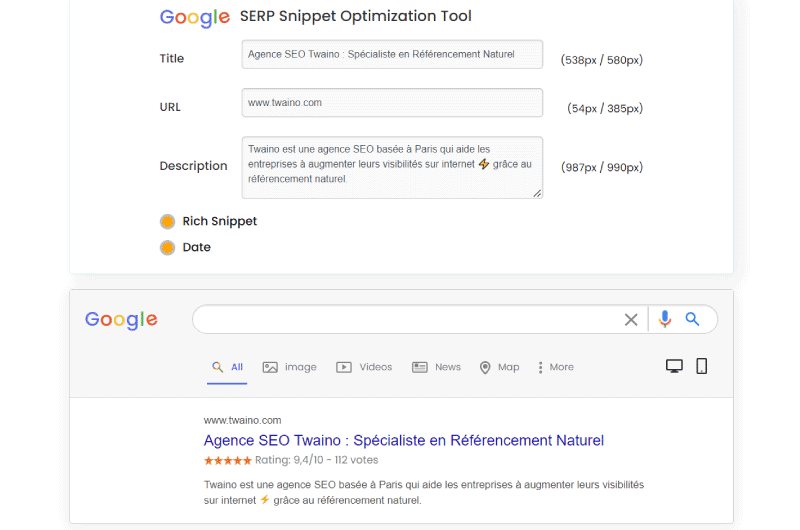Grab the Description textarea resize handle
This screenshot has width=800, height=530.
point(537,193)
